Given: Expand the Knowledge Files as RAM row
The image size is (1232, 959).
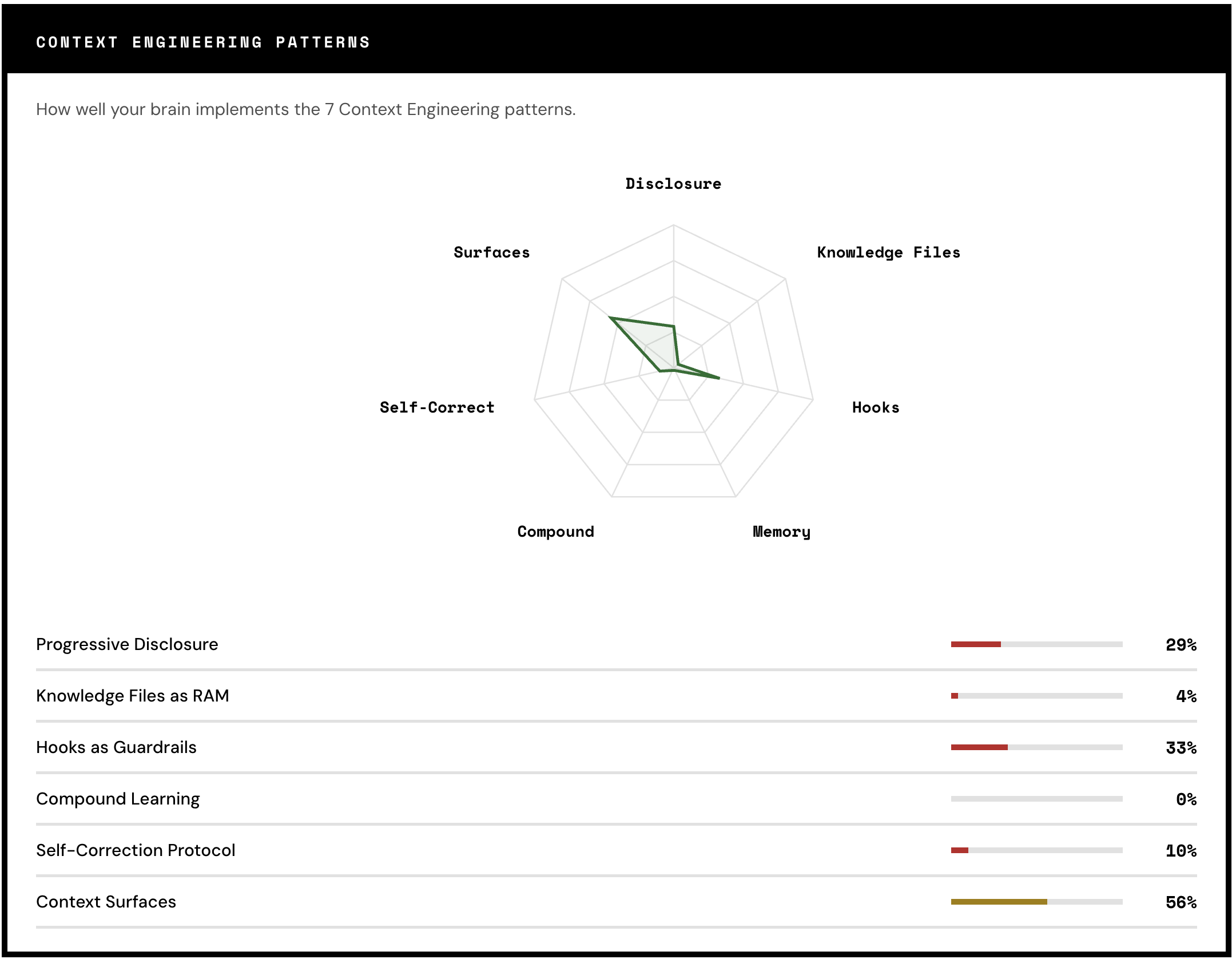Looking at the screenshot, I should [x=132, y=695].
